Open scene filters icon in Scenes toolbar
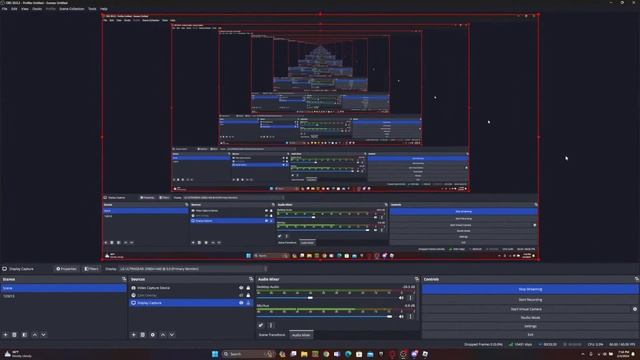The image size is (640, 360). click(x=24, y=335)
